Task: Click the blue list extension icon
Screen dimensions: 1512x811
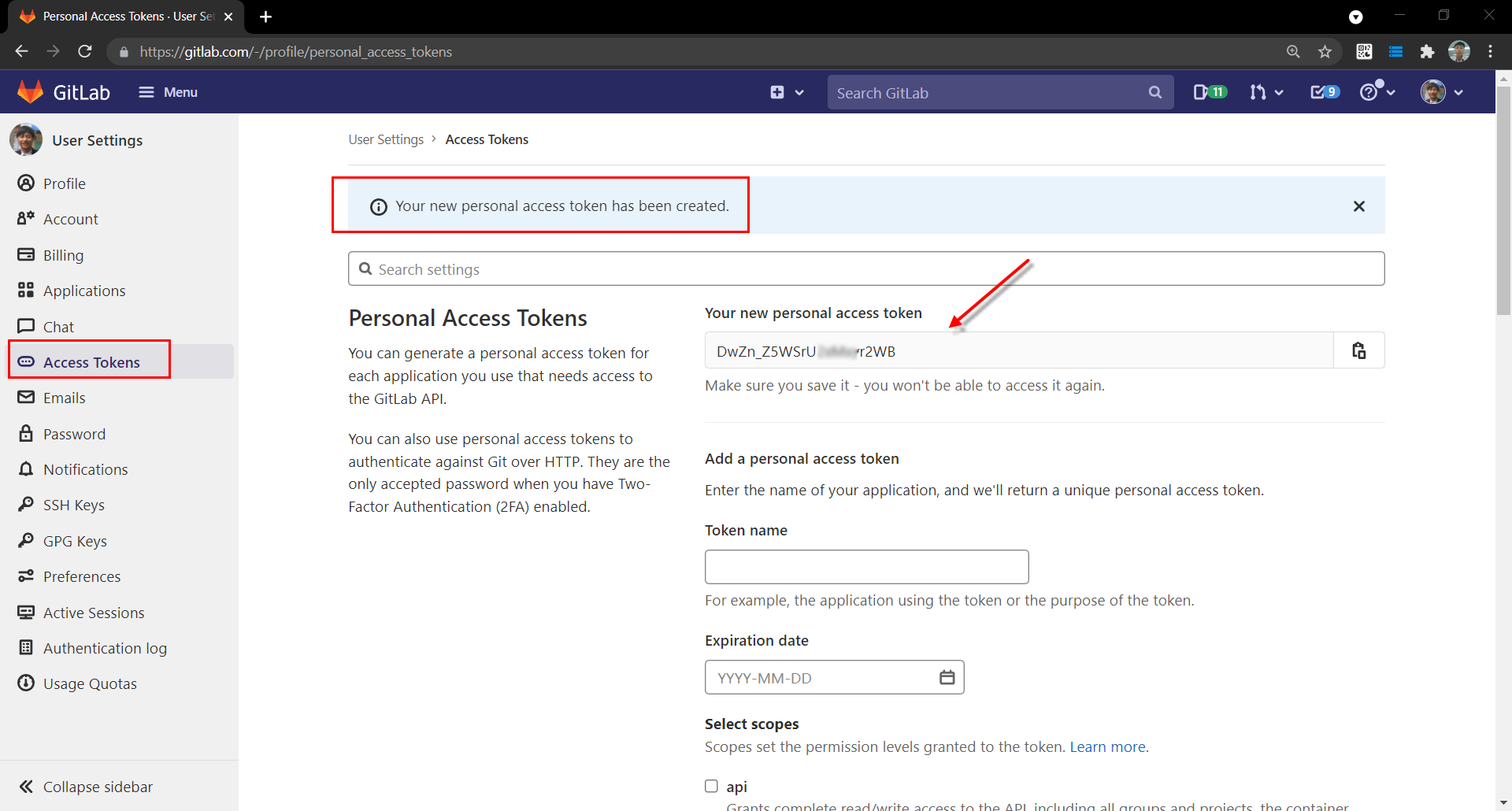Action: tap(1395, 52)
